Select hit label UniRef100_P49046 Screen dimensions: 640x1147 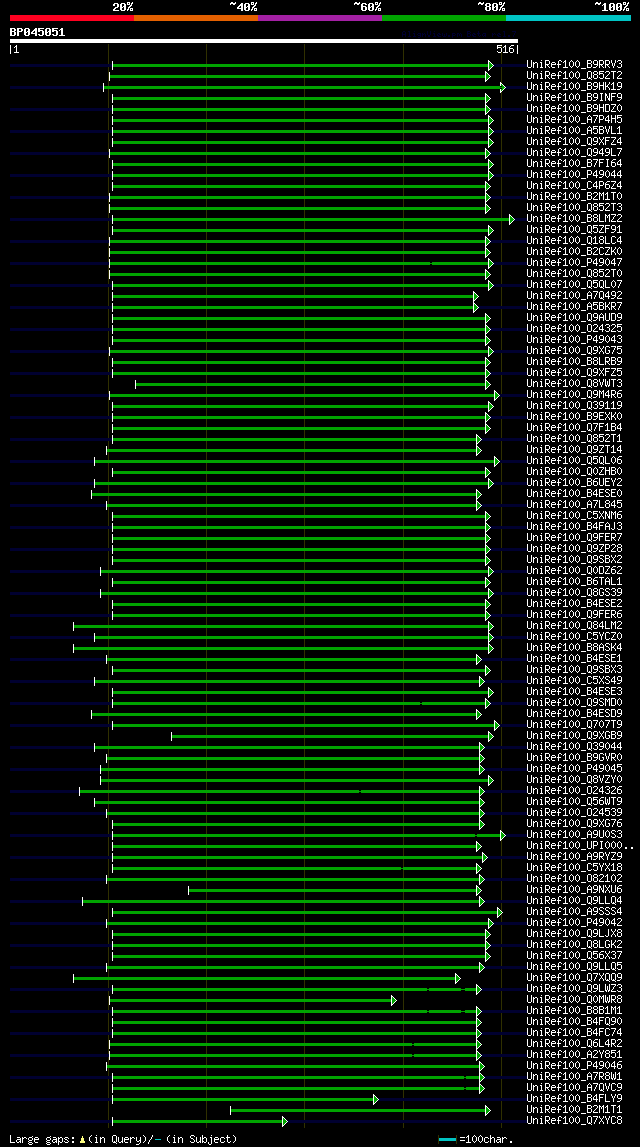pyautogui.click(x=574, y=1066)
